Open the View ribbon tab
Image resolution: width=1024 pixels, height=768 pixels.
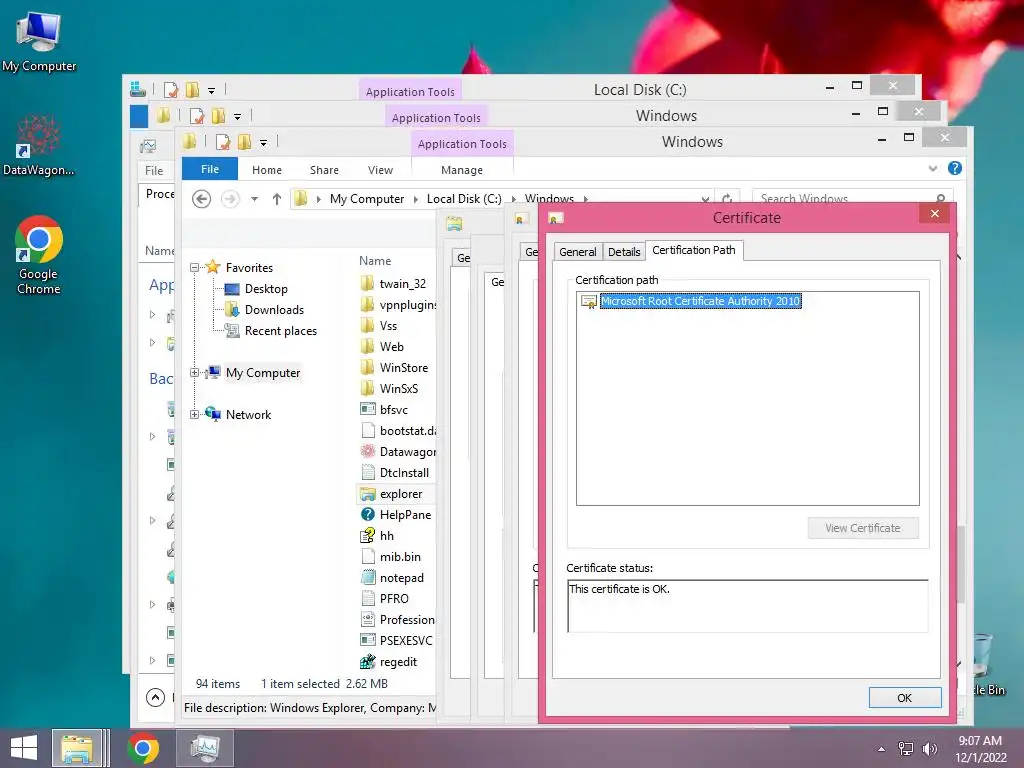380,170
